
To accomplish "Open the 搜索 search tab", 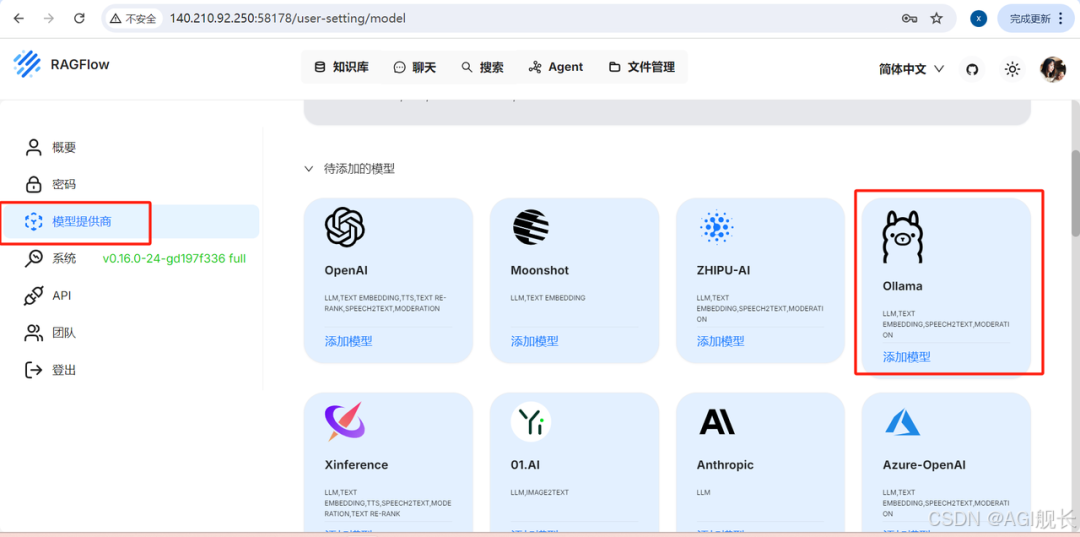I will coord(482,67).
